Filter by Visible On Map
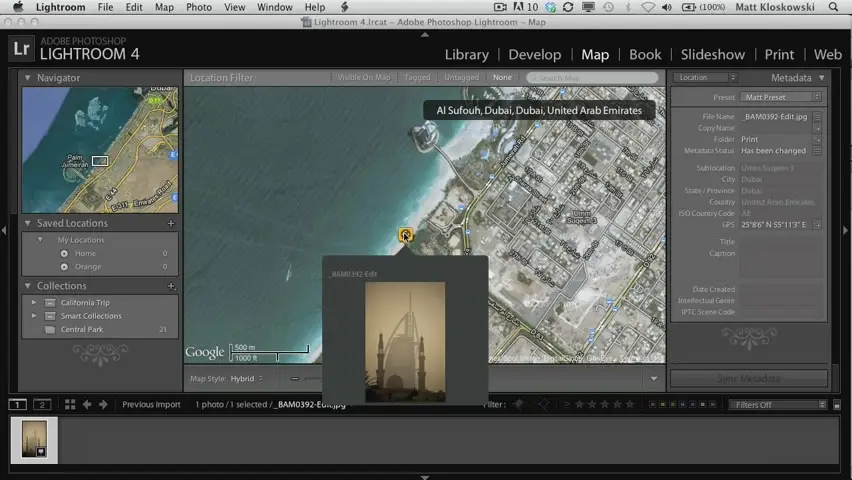852x480 pixels. coord(364,77)
